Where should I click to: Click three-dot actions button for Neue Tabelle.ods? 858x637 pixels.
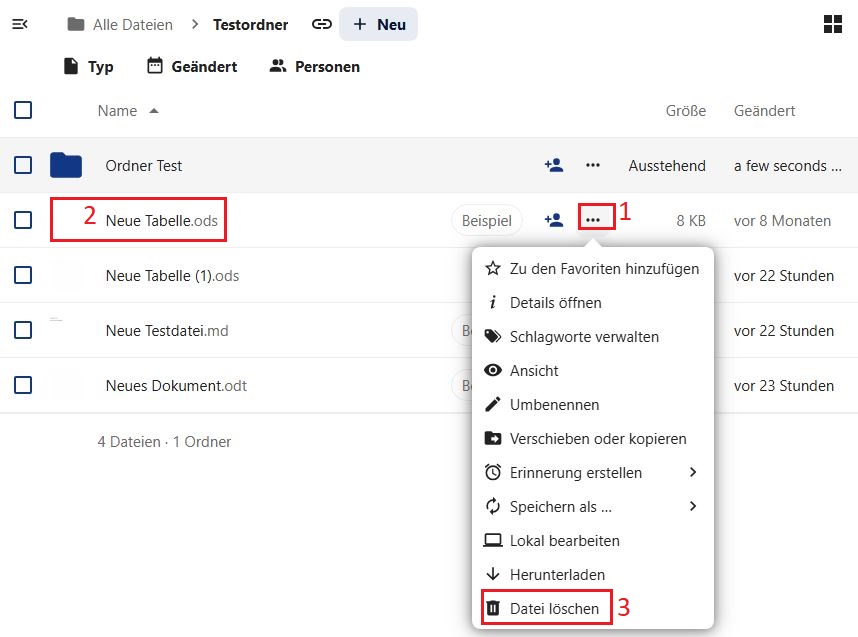[594, 220]
